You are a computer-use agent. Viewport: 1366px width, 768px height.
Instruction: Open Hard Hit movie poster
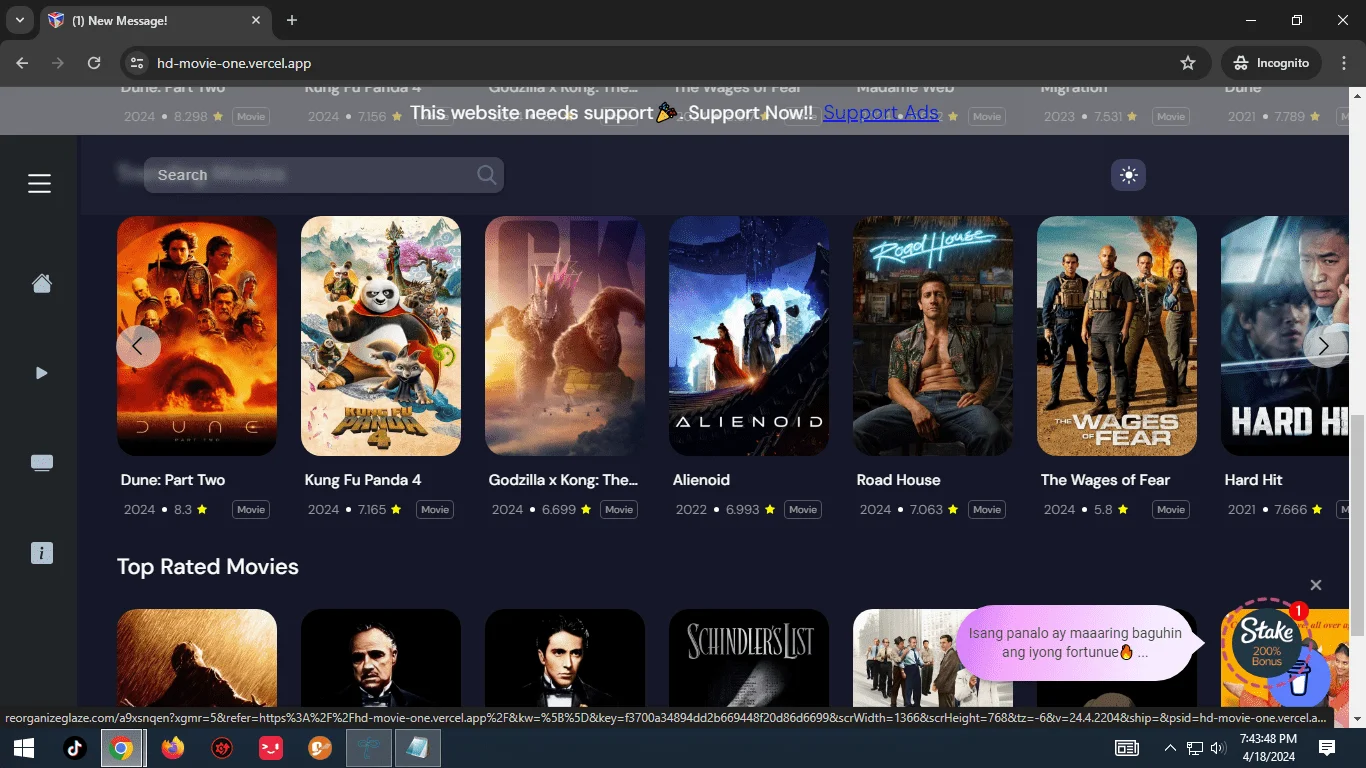pos(1285,336)
